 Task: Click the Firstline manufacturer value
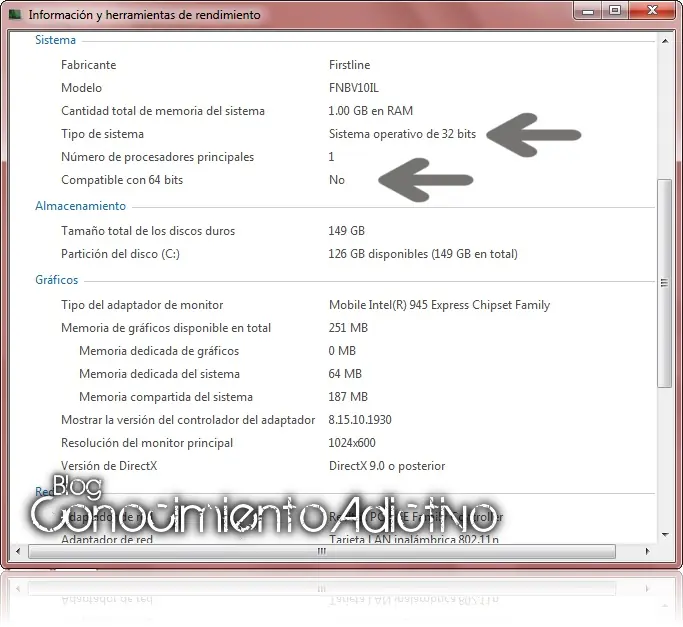[x=349, y=65]
